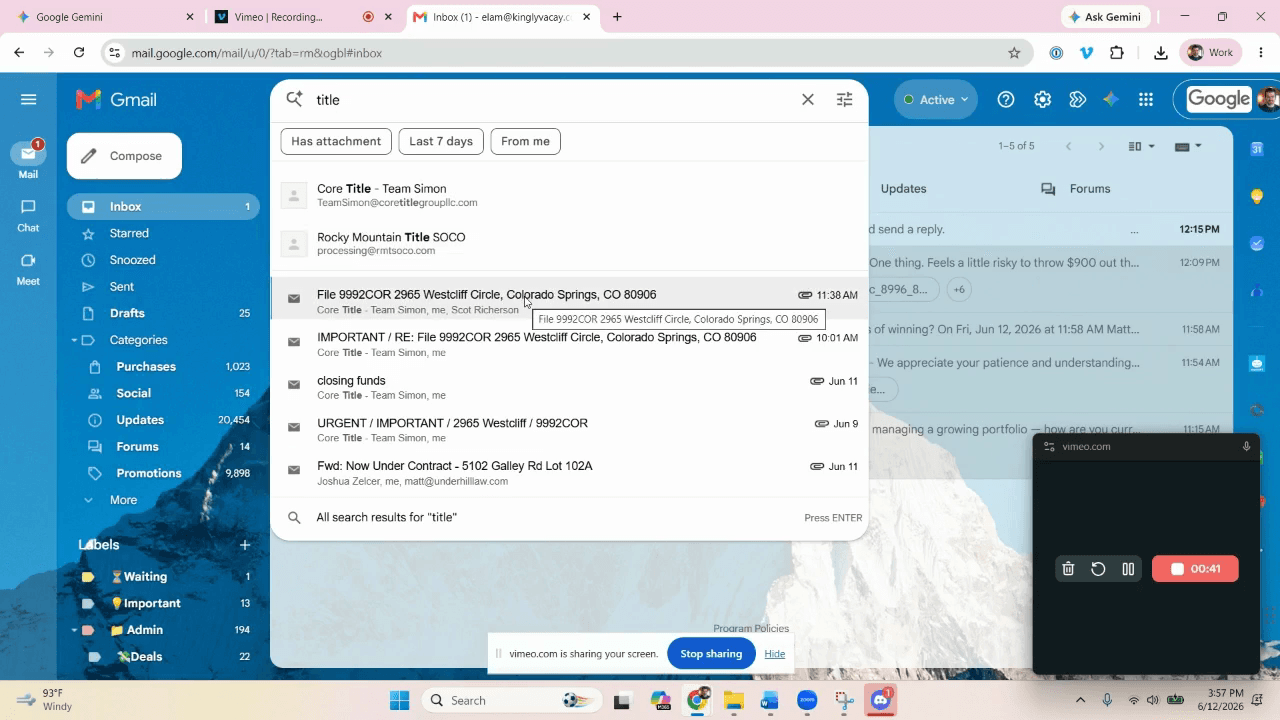
Task: Toggle the Last 7 days filter chip
Action: tap(441, 141)
